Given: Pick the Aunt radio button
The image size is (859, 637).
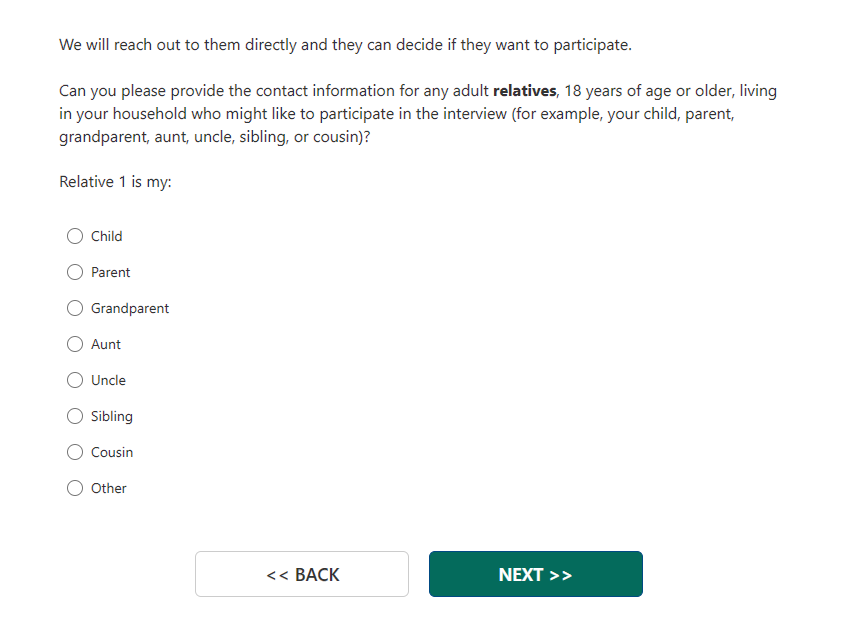Looking at the screenshot, I should (75, 344).
